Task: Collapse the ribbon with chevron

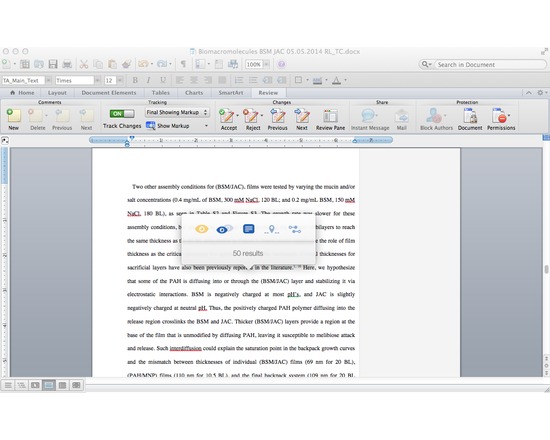Action: 528,93
